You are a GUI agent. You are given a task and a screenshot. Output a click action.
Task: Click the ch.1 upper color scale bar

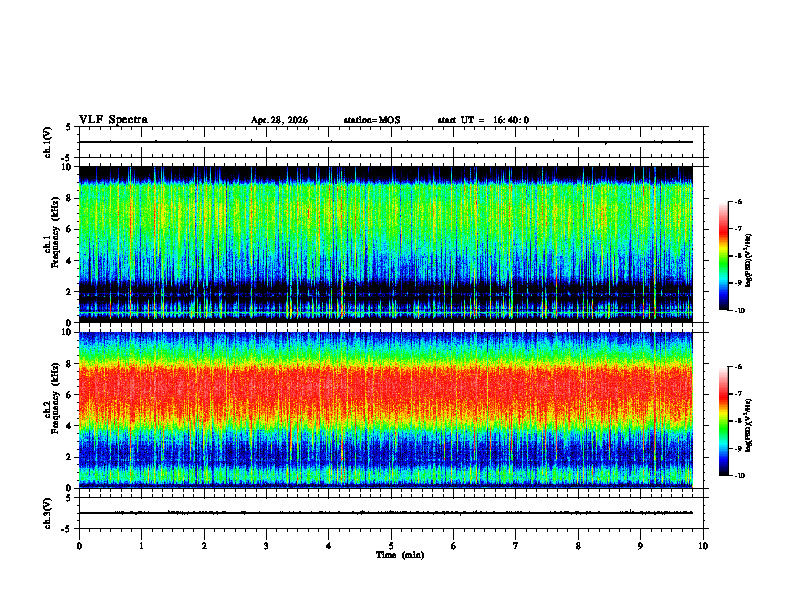point(724,256)
